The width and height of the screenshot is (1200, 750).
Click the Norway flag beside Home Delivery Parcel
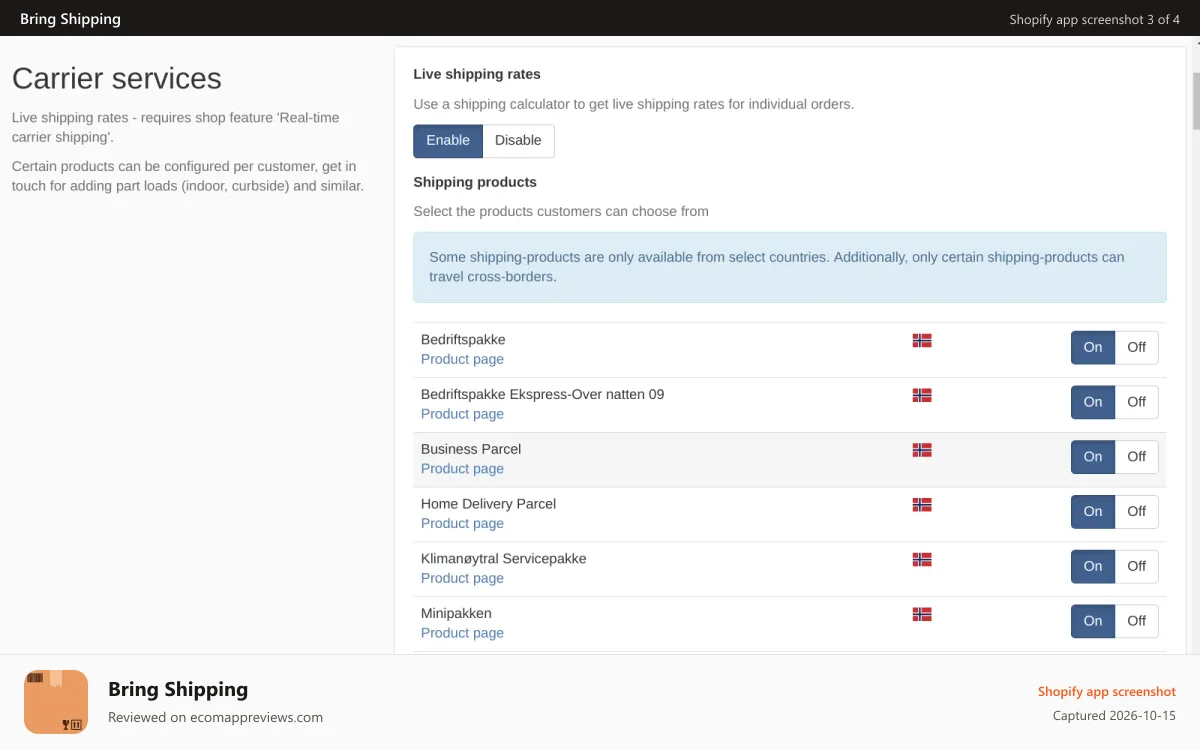coord(922,505)
